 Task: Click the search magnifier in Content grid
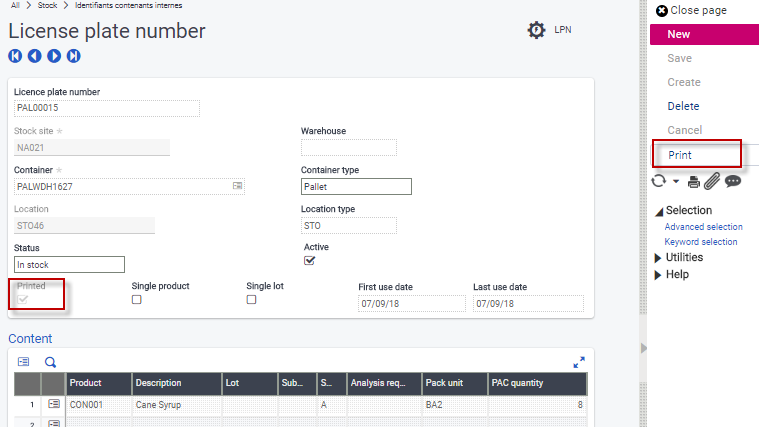50,362
